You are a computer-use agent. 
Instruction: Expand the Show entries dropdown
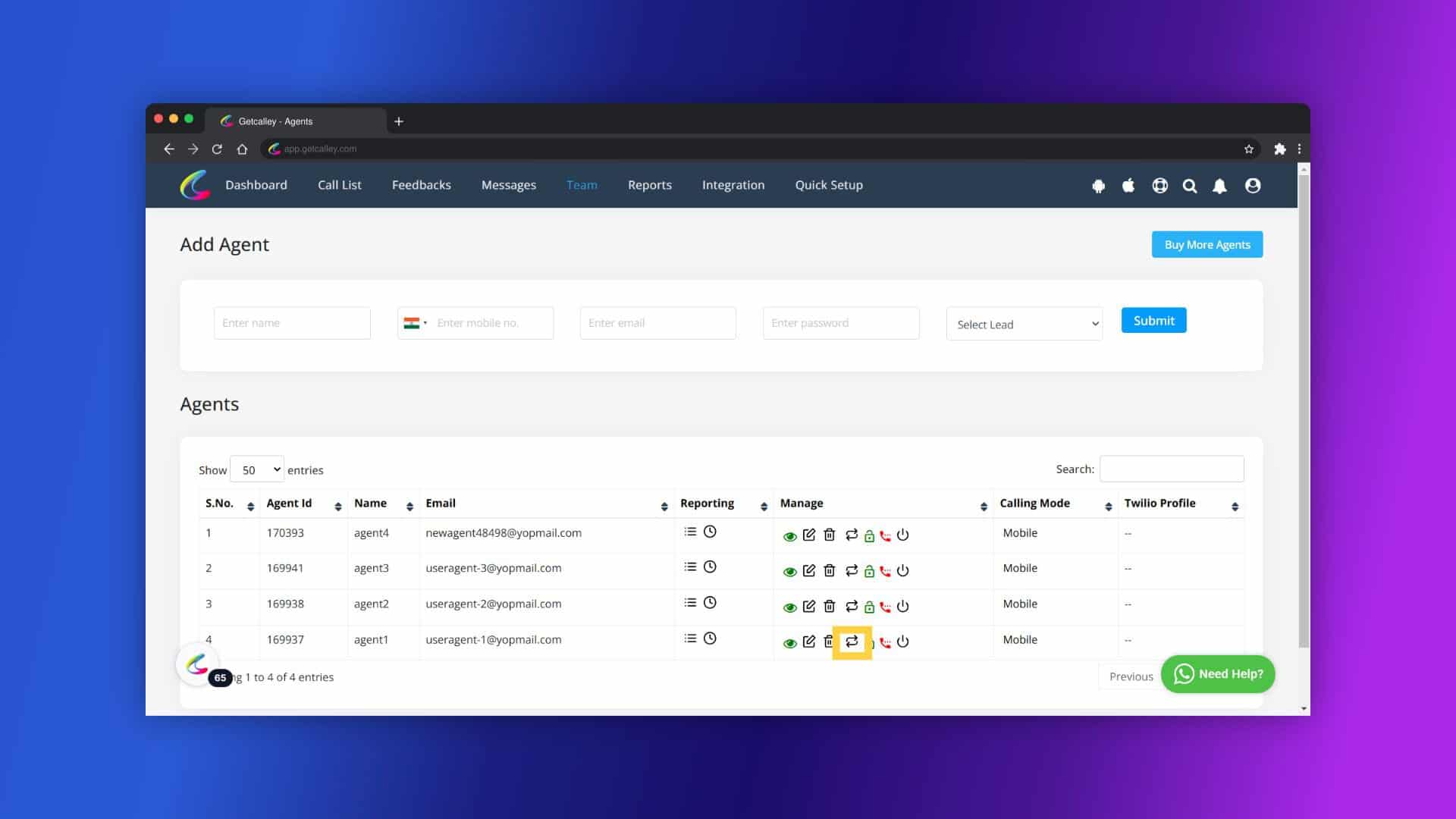click(258, 470)
